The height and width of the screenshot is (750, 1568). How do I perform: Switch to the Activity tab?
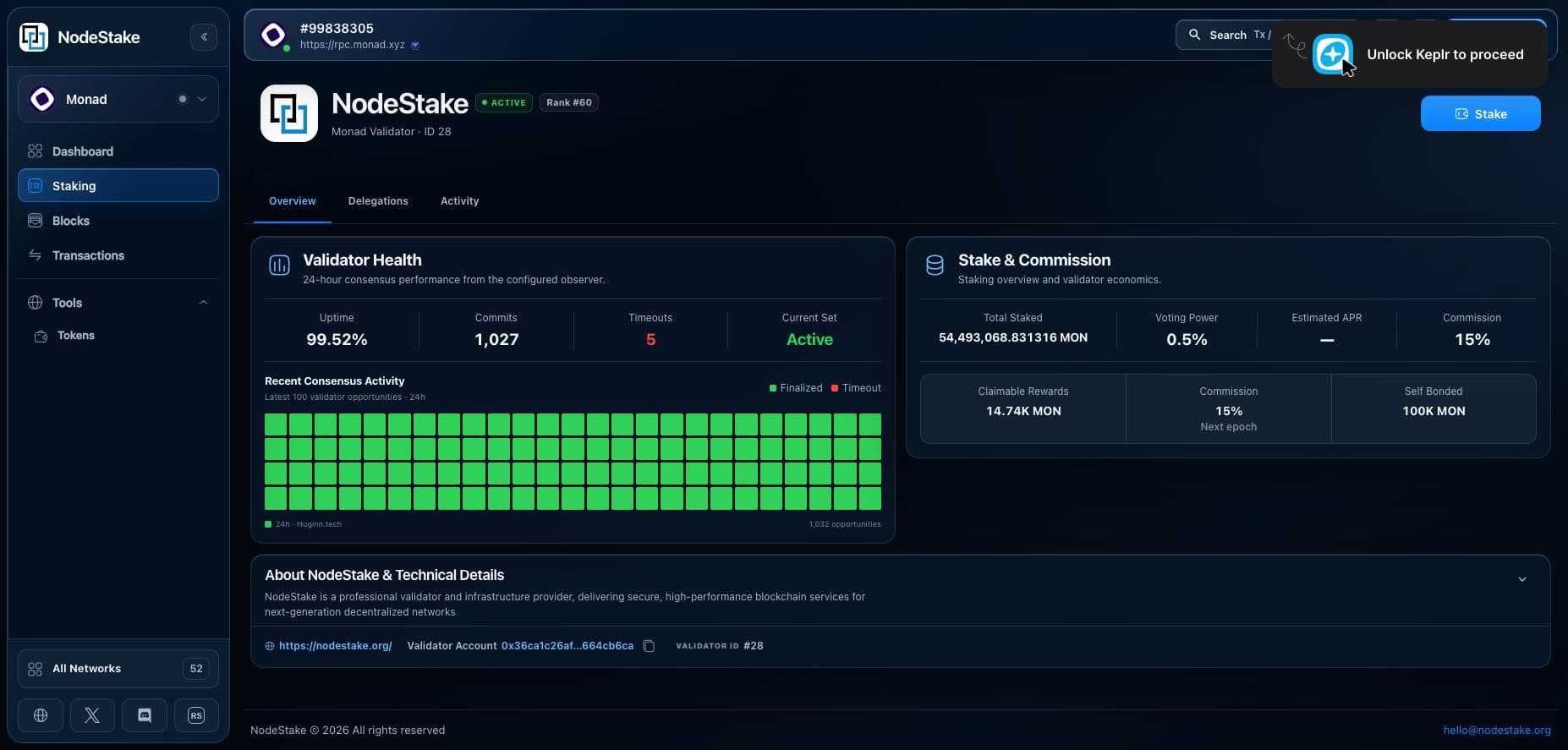(x=460, y=201)
